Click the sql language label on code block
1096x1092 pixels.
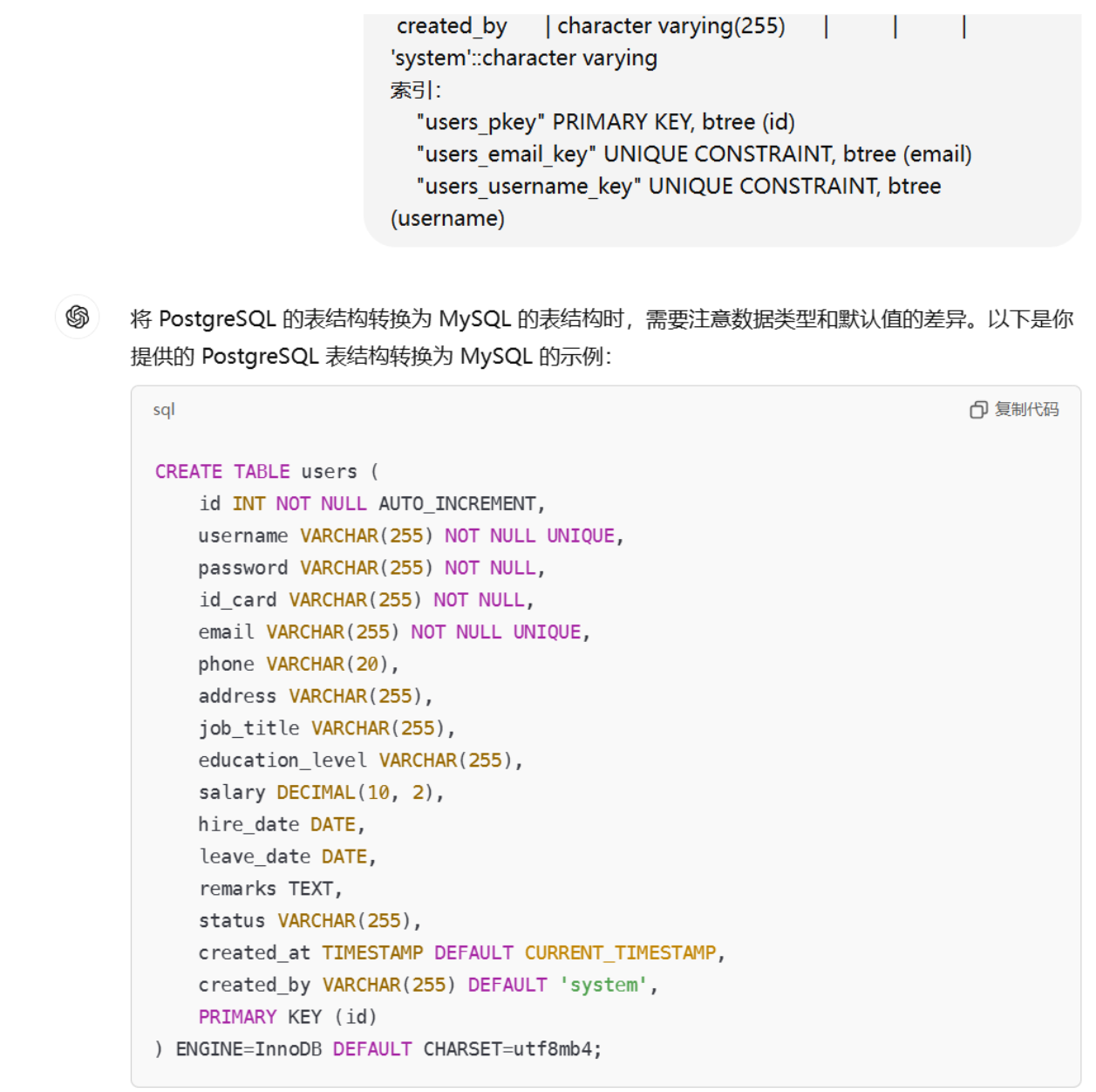pos(162,410)
